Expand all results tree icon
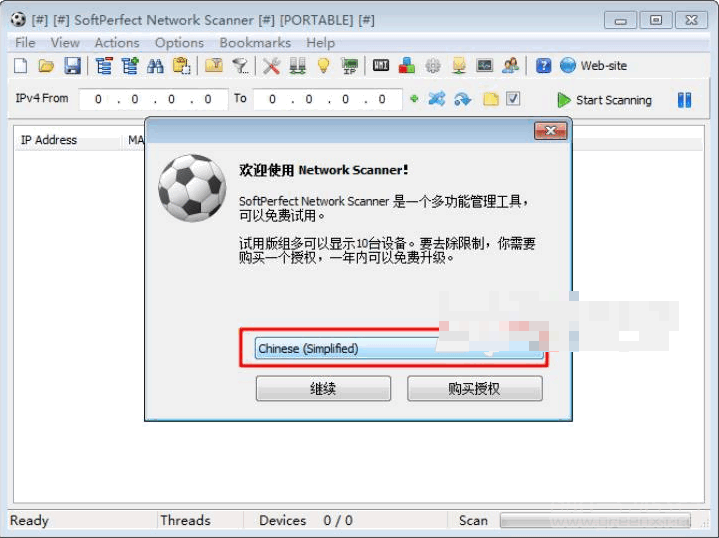 point(130,66)
